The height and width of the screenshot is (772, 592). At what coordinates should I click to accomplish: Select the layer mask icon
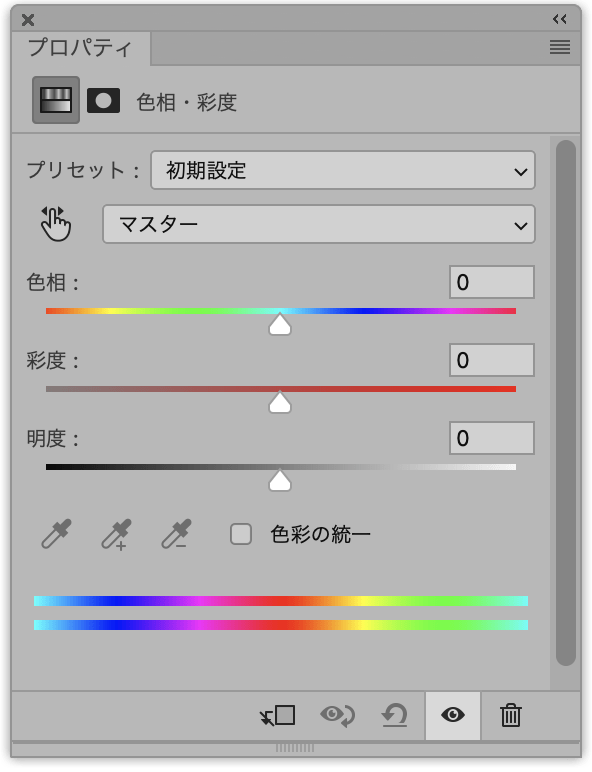103,100
